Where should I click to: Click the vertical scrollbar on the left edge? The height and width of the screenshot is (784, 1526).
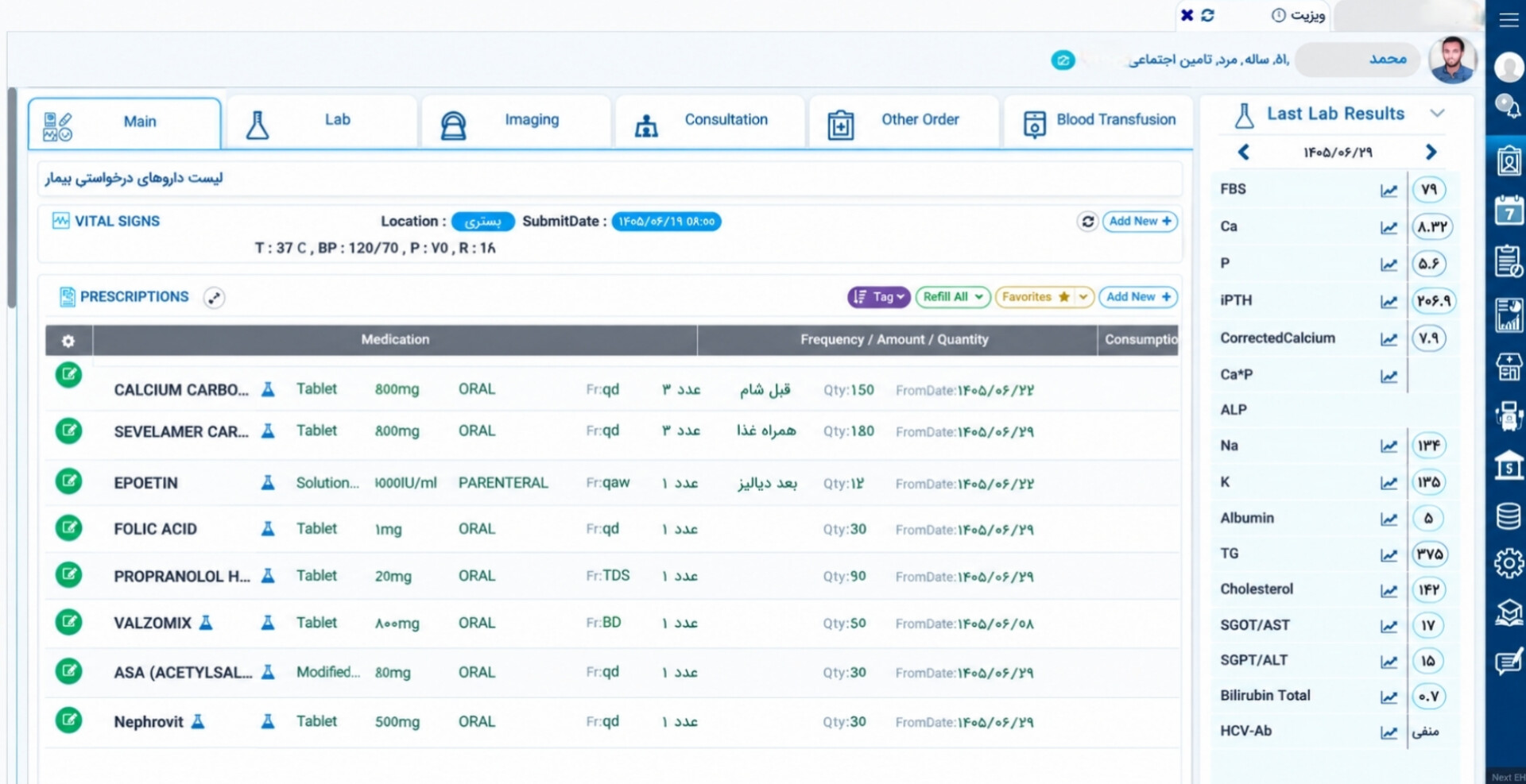coord(11,199)
